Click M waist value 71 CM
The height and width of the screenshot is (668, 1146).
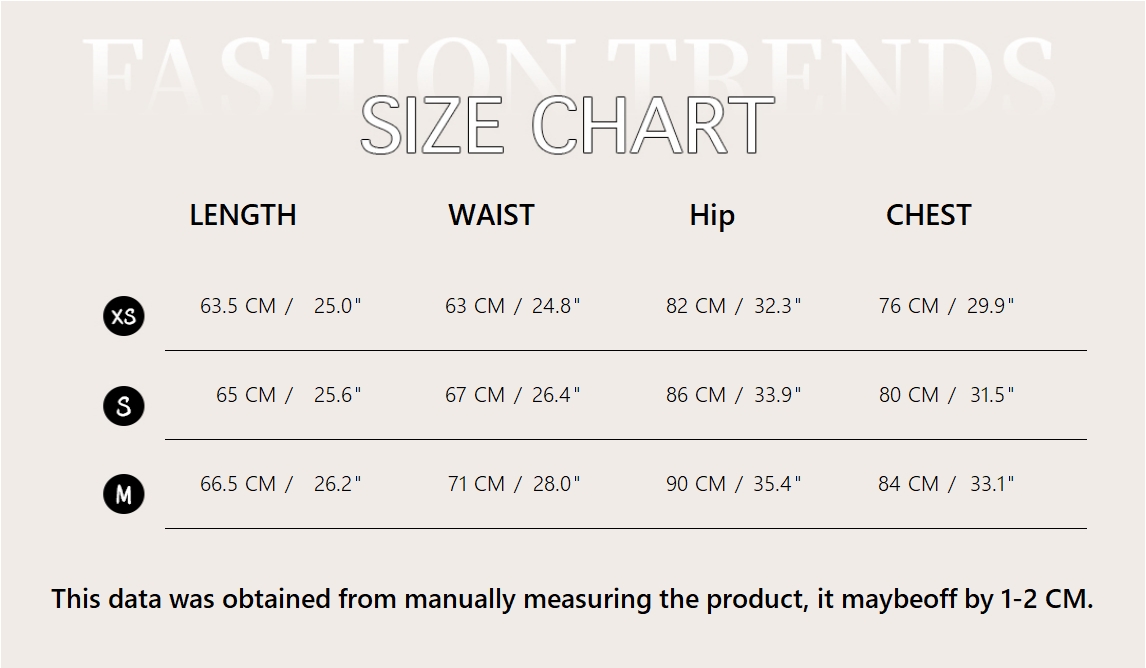pyautogui.click(x=476, y=484)
